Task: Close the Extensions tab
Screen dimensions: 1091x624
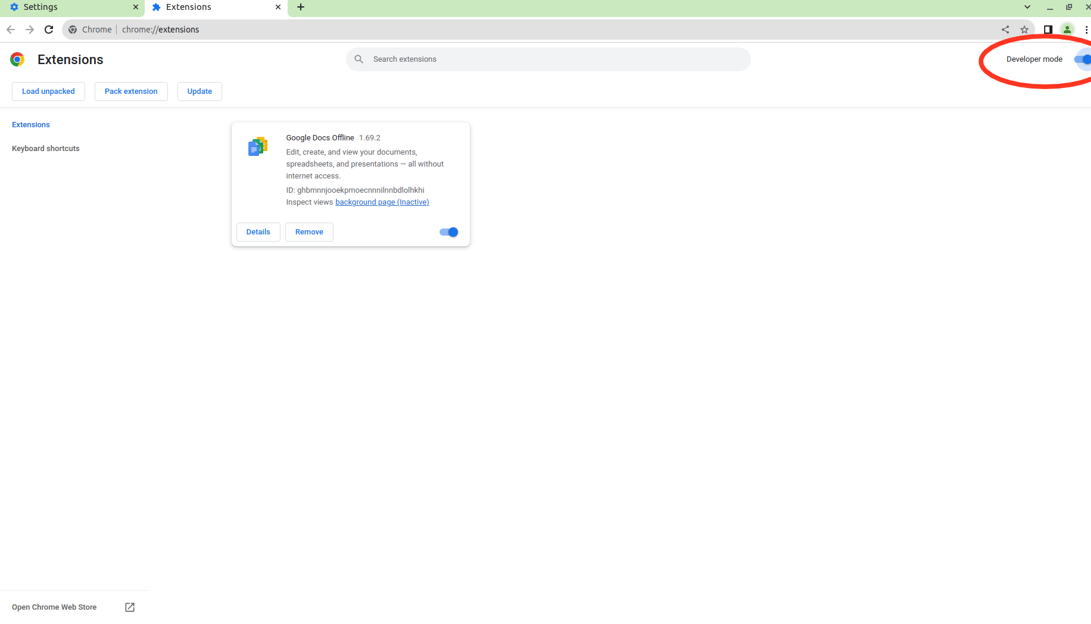Action: coord(278,7)
